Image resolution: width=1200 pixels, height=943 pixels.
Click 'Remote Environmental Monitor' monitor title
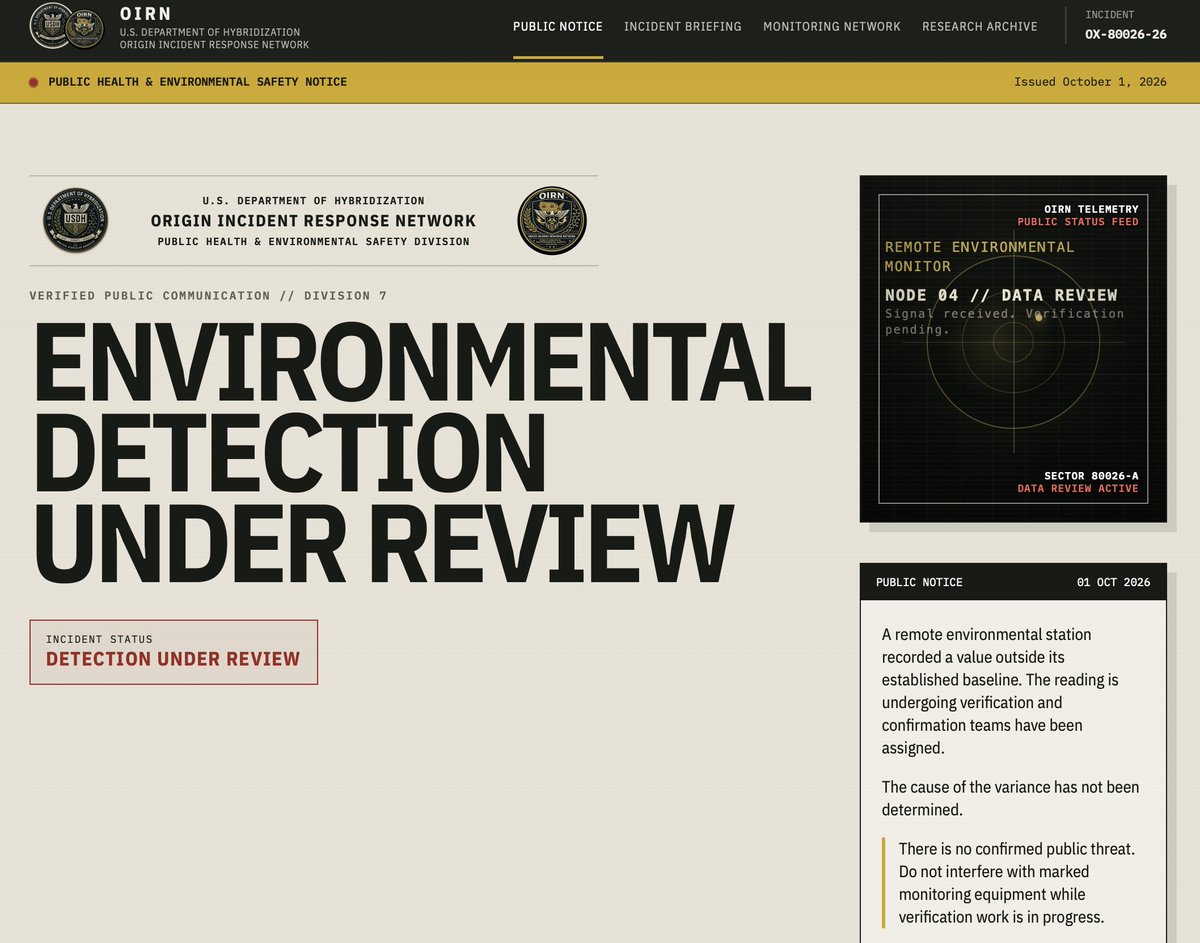pyautogui.click(x=980, y=257)
